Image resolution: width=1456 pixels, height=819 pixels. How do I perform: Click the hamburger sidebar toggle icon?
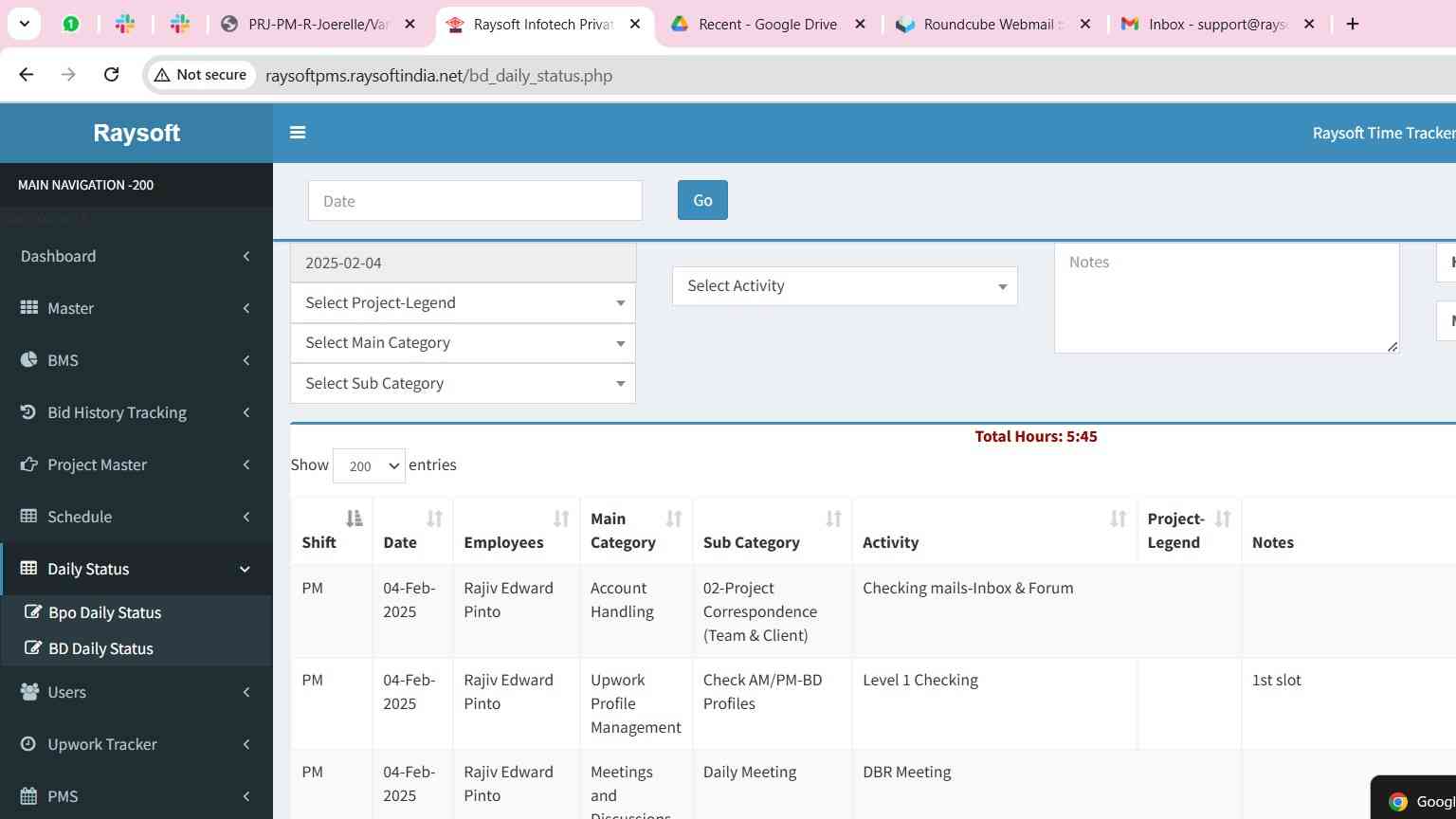pyautogui.click(x=298, y=133)
